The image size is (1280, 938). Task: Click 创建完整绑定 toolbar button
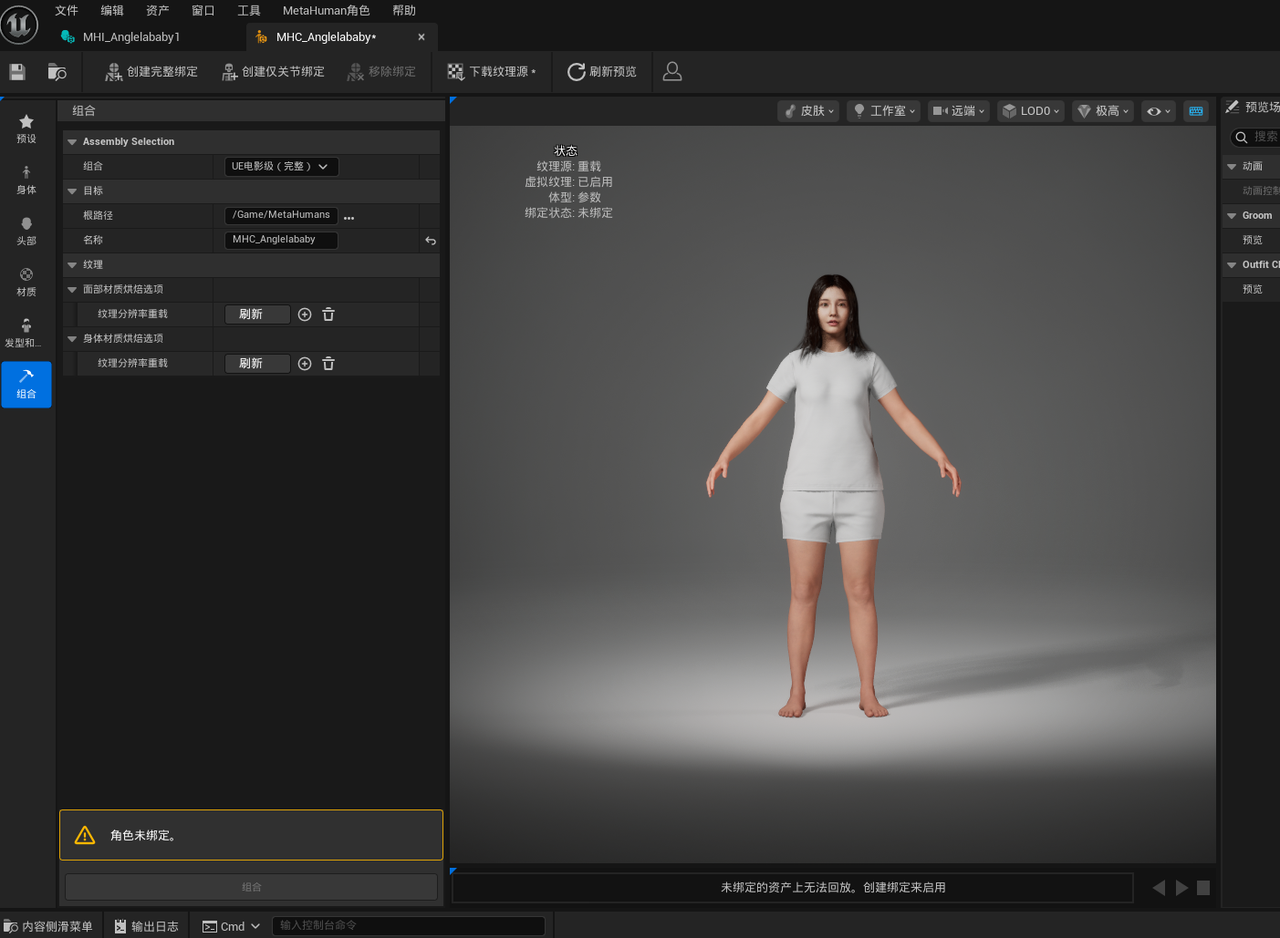[x=151, y=72]
